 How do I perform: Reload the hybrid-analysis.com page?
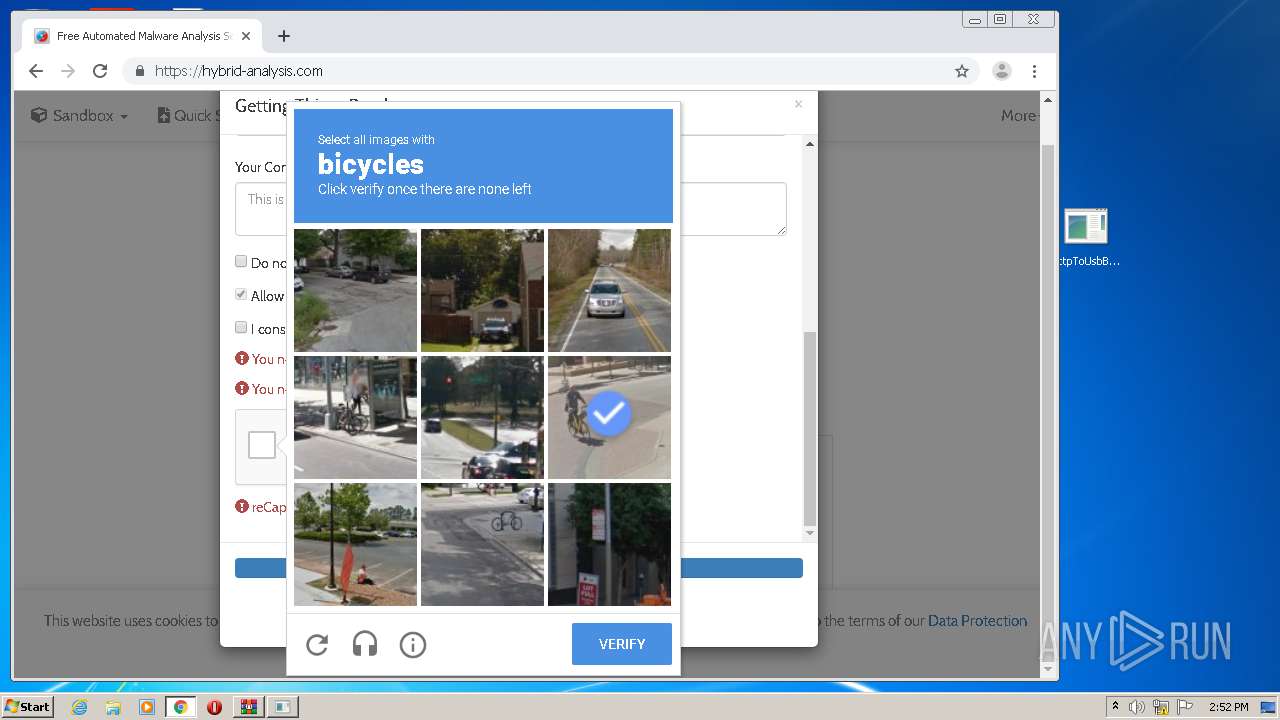(100, 71)
